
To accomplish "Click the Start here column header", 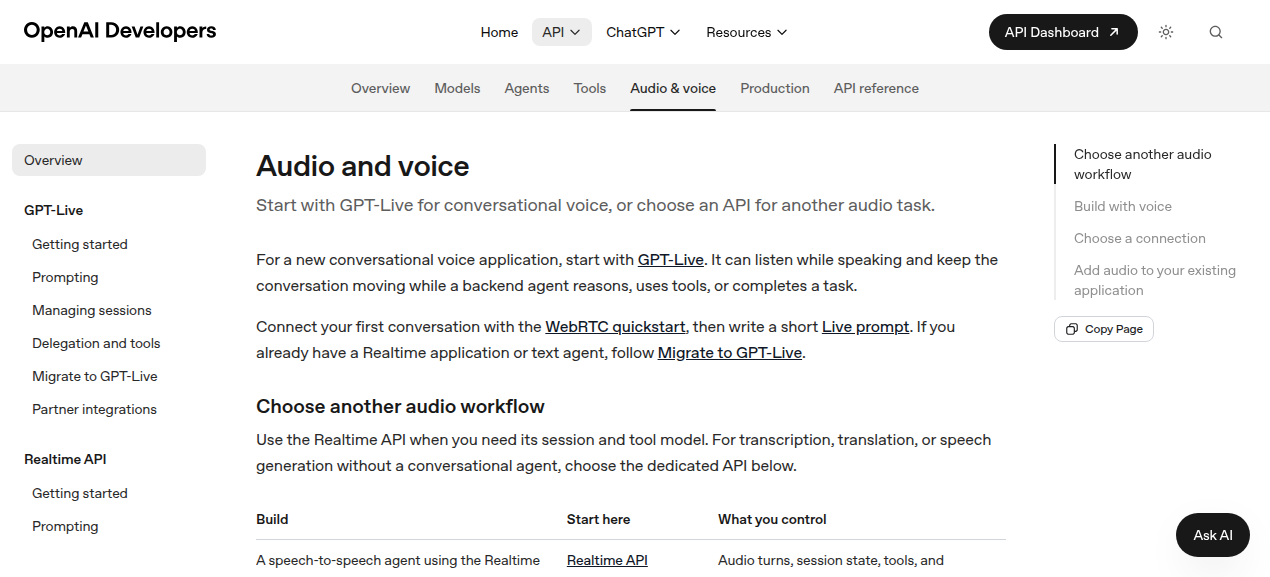I will 599,519.
